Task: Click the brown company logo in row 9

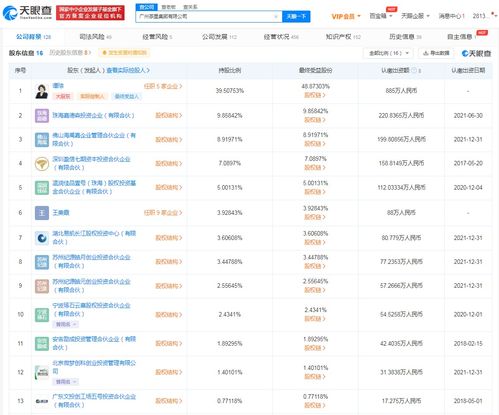Action: pos(42,286)
